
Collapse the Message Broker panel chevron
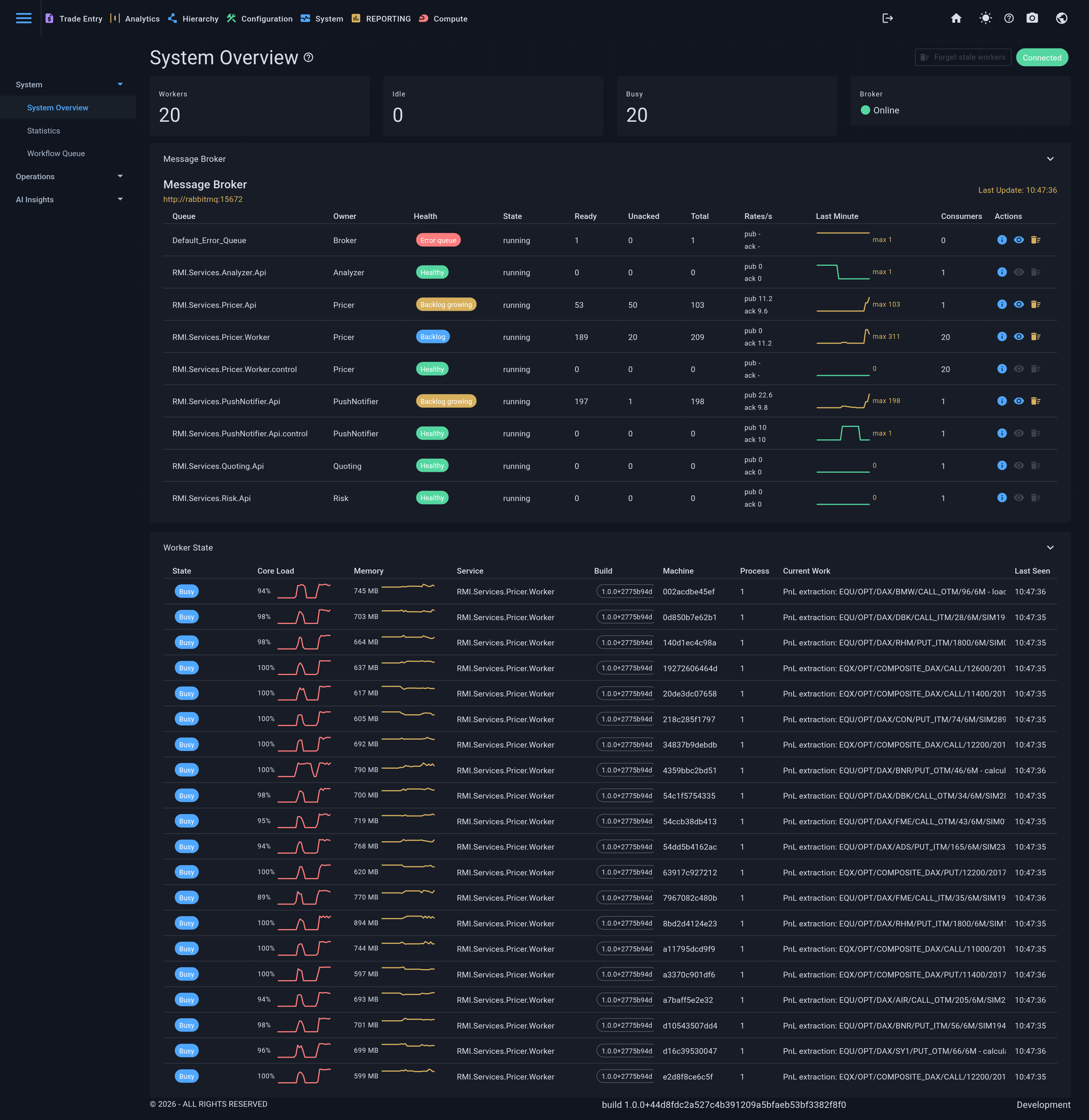coord(1050,159)
